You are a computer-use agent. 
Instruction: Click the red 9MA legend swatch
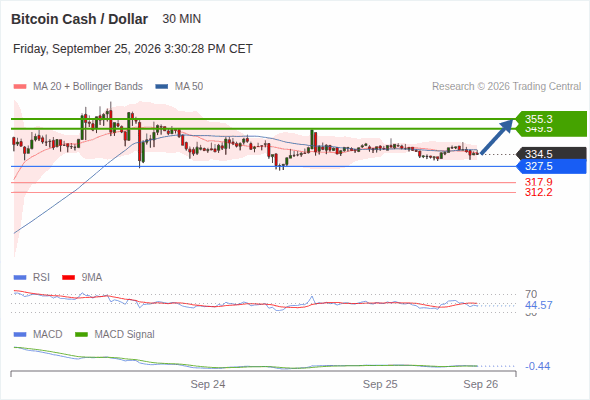[x=68, y=278]
